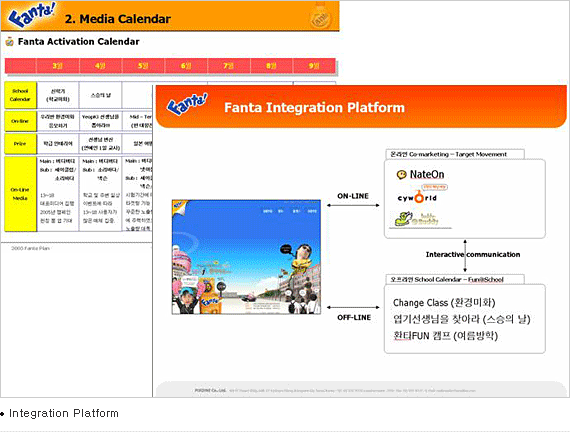Click the gray footer bar of the Integration slide
This screenshot has height=443, width=570.
point(361,389)
